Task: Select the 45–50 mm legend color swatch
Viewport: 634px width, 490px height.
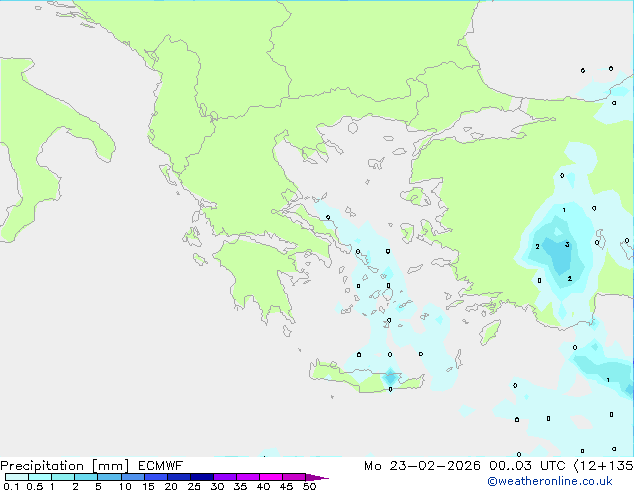Action: click(294, 477)
